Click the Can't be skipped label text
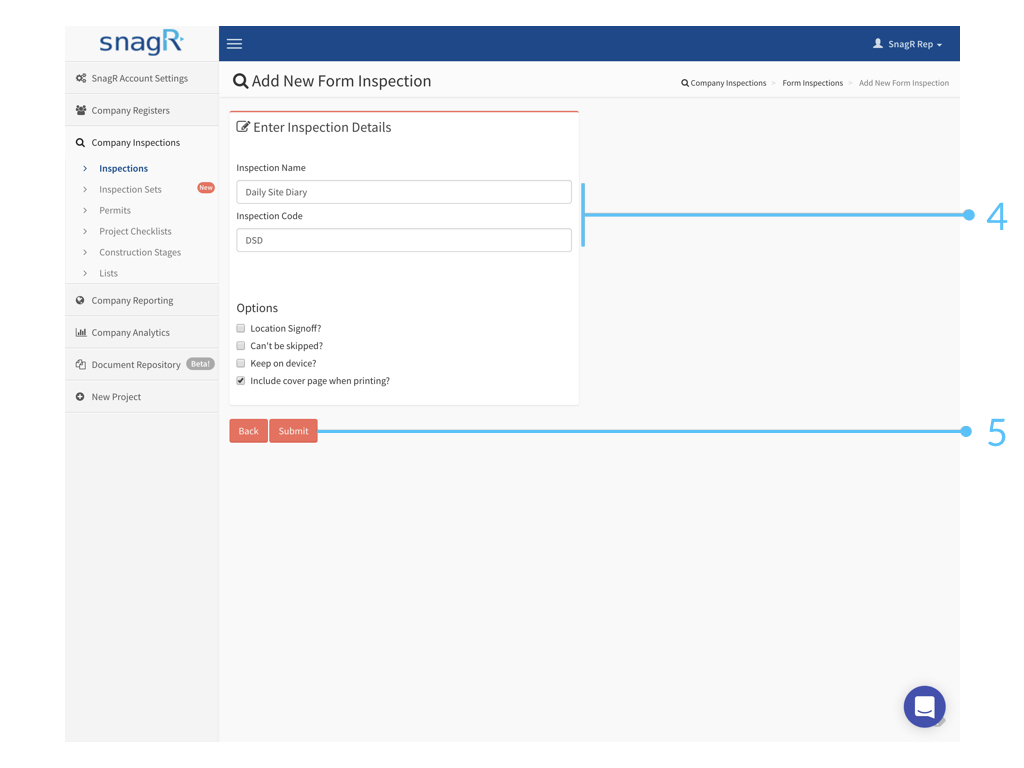Screen dimensions: 1024x768 (x=286, y=345)
